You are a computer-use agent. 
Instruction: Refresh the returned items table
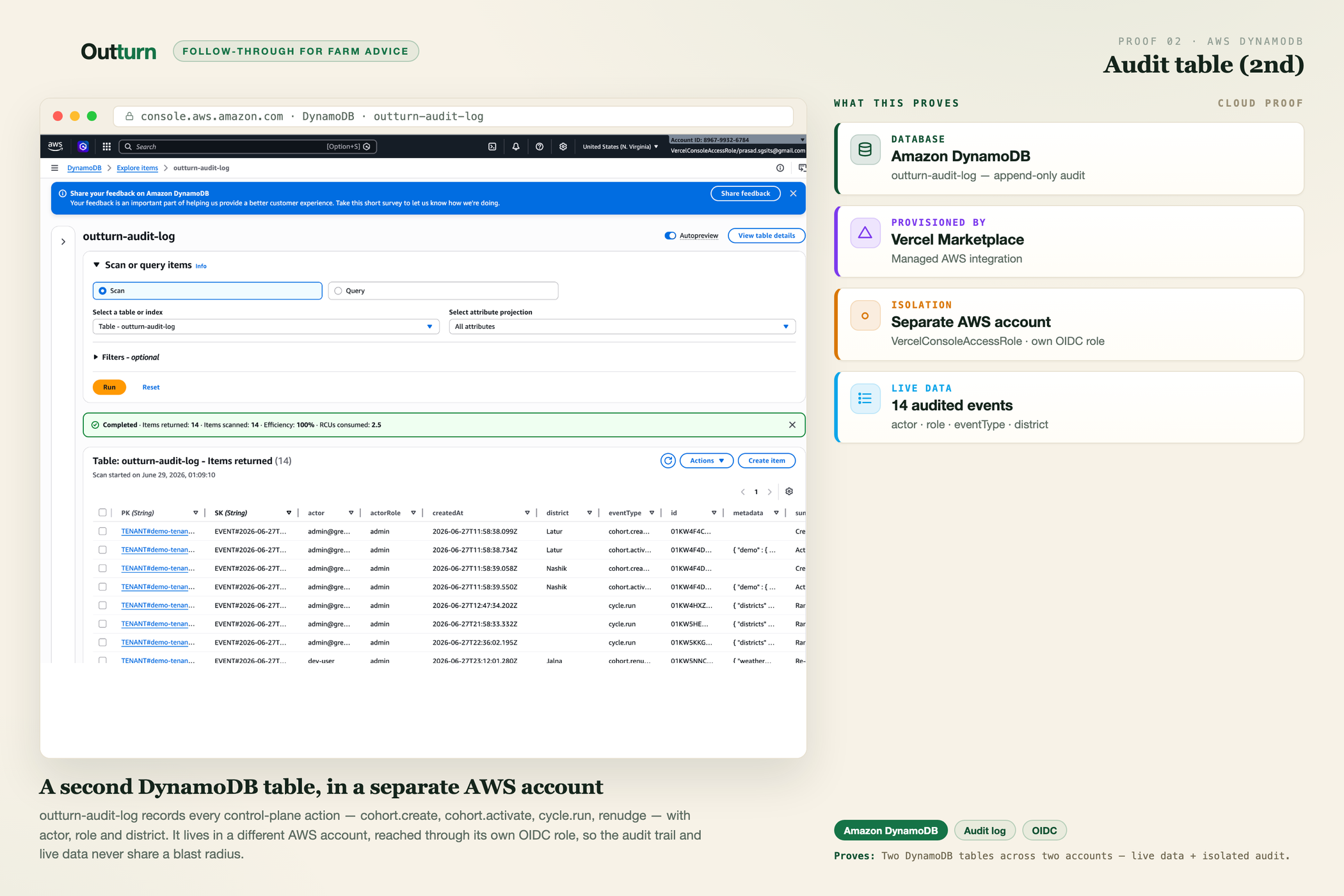click(x=668, y=461)
